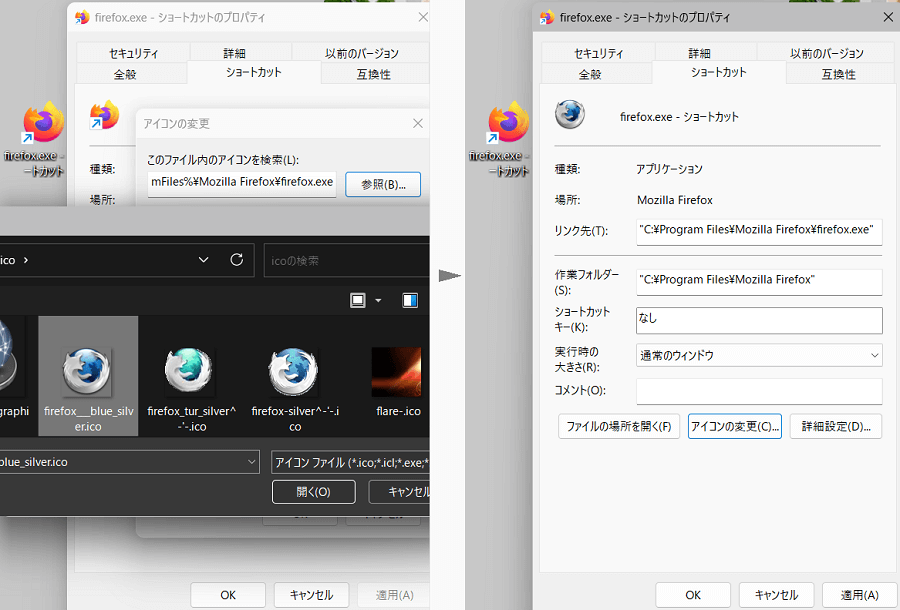Viewport: 900px width, 610px height.
Task: Click the 参照(B)... browse button
Action: [383, 184]
